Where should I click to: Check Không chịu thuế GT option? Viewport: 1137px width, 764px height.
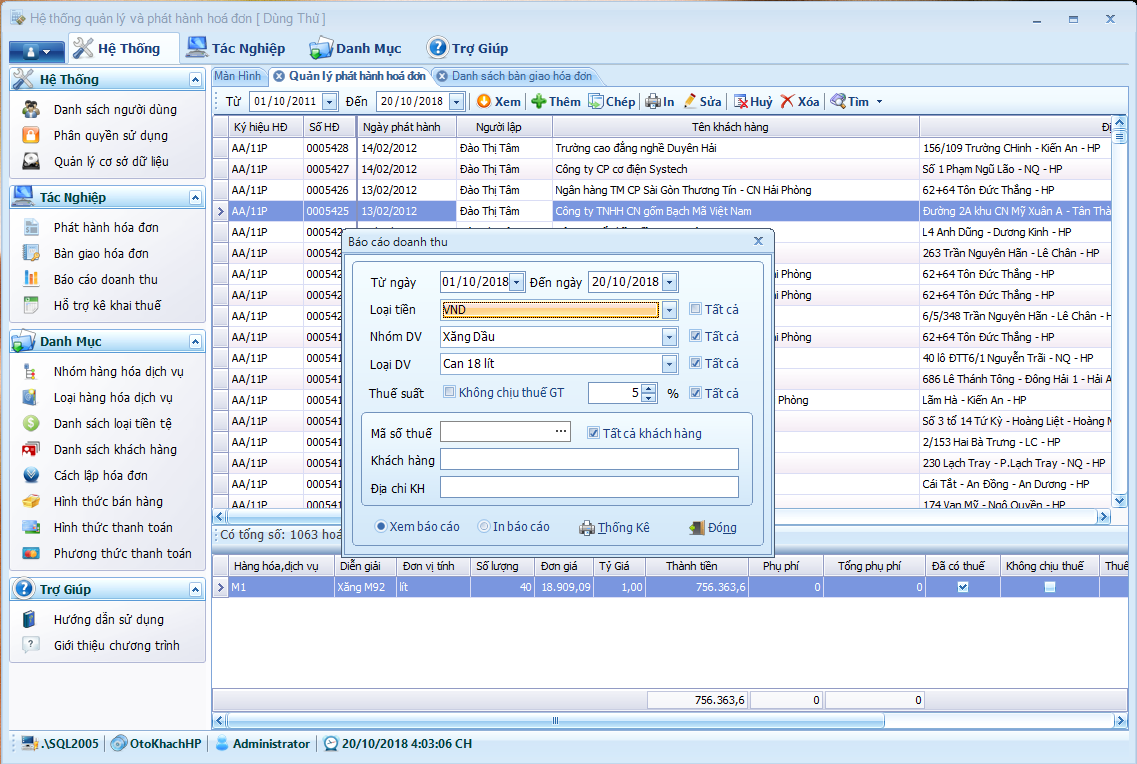pyautogui.click(x=450, y=393)
